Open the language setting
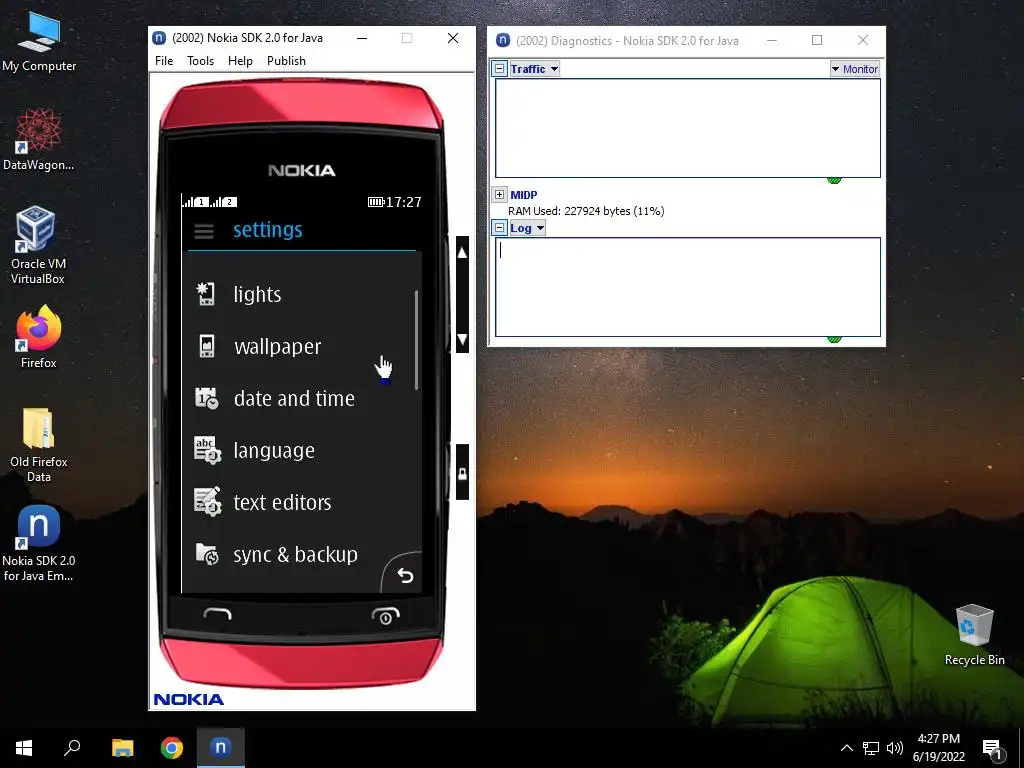Screen dimensions: 1024x768 pos(300,451)
